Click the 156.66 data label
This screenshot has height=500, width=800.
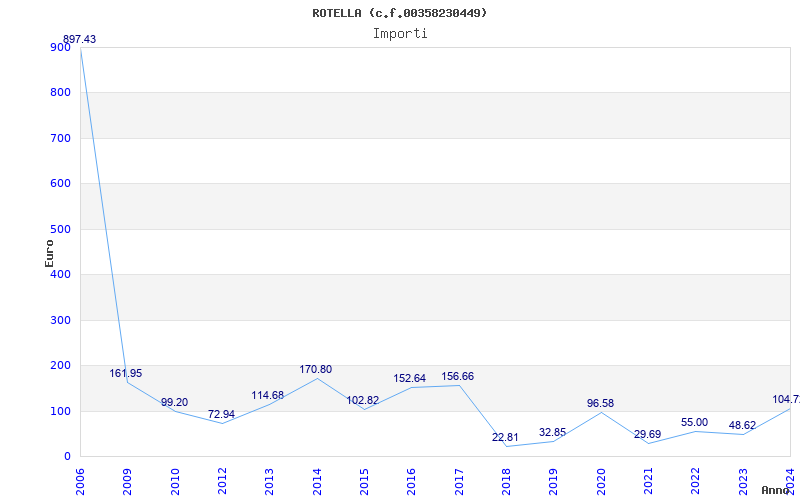[x=458, y=377]
